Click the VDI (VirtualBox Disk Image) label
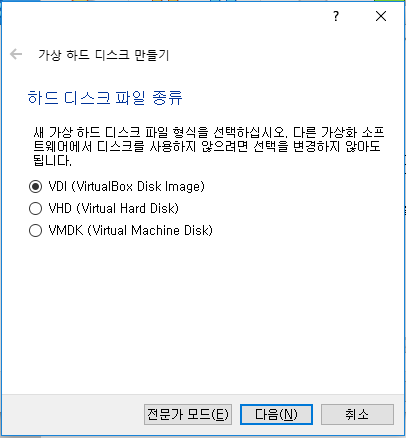406x438 pixels. (x=126, y=186)
